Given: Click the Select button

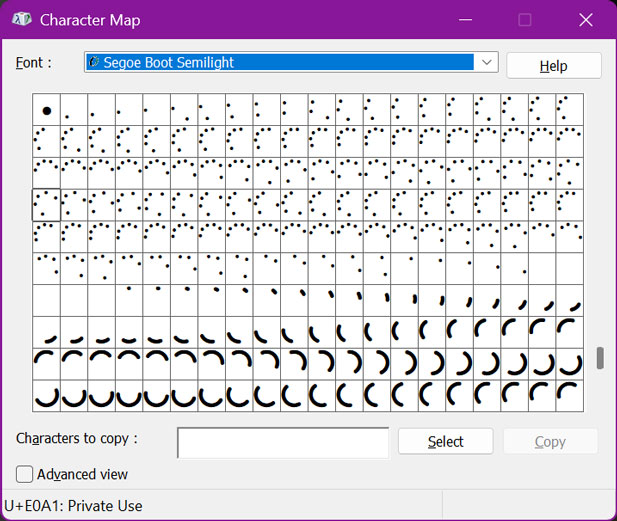Looking at the screenshot, I should coord(445,442).
